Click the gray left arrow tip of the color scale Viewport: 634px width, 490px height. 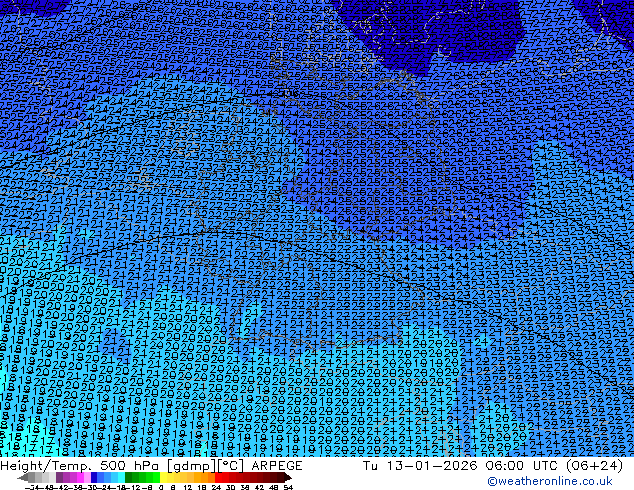pos(23,478)
